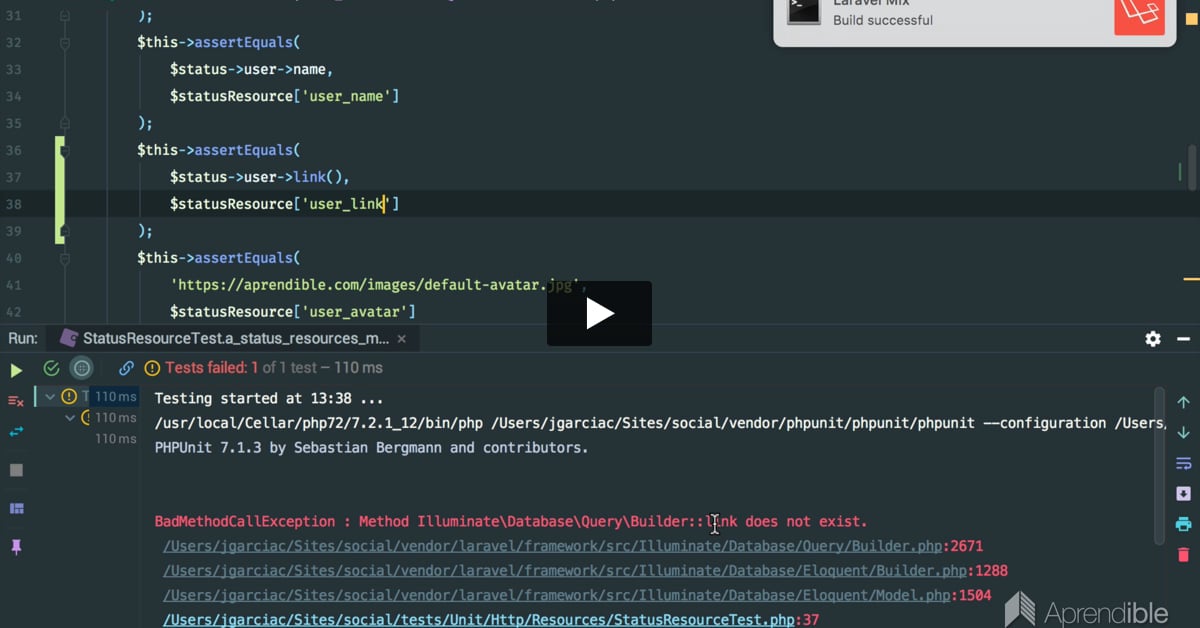Click the editor vertical scrollbar thumb
The width and height of the screenshot is (1200, 628).
1192,166
